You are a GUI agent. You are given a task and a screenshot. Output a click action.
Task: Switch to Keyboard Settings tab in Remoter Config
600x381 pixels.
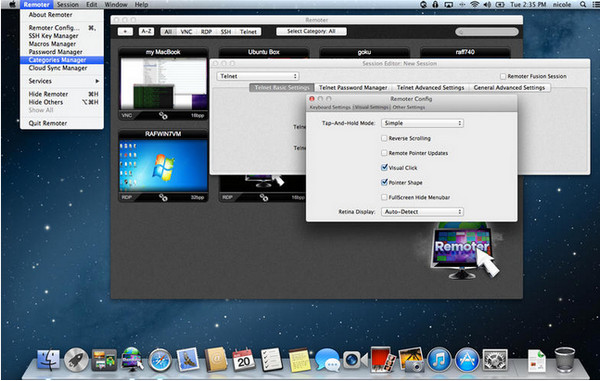point(330,107)
